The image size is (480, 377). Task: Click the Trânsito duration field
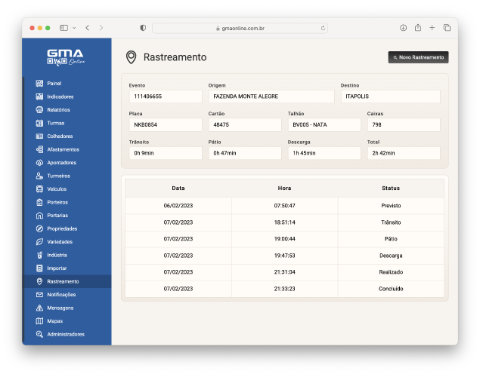pyautogui.click(x=165, y=153)
